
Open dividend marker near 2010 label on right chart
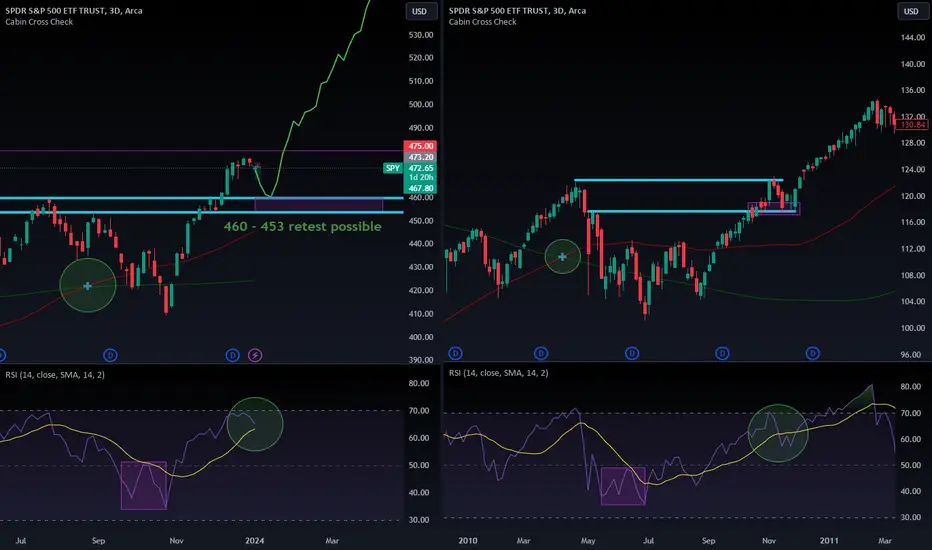point(455,354)
